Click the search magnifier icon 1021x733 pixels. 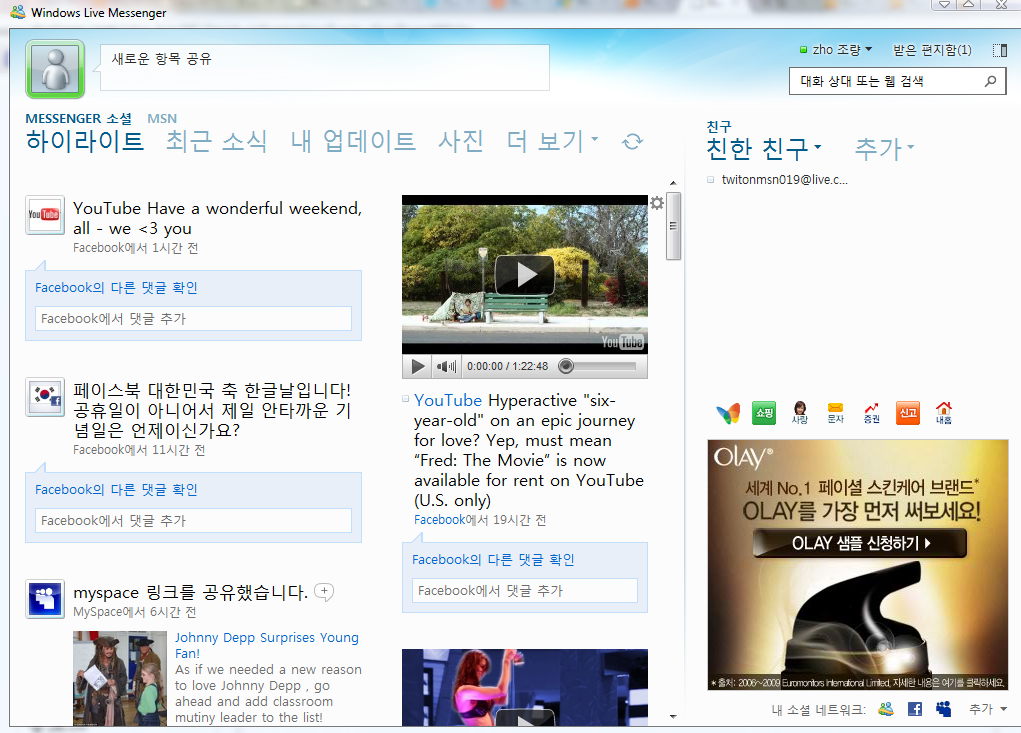[x=990, y=81]
